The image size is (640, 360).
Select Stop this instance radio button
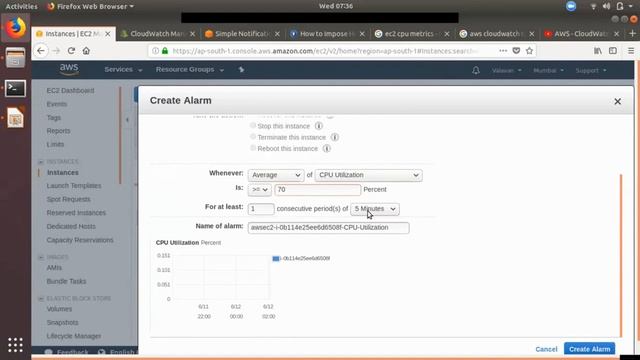tap(253, 125)
